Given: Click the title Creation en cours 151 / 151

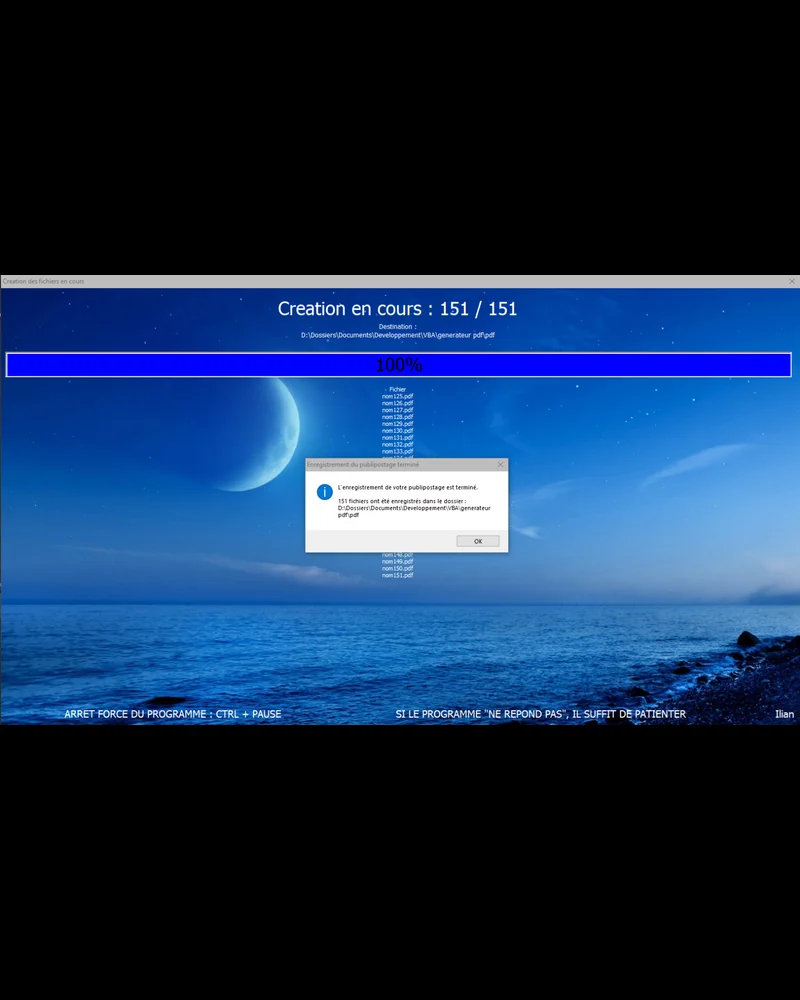Looking at the screenshot, I should (x=398, y=309).
